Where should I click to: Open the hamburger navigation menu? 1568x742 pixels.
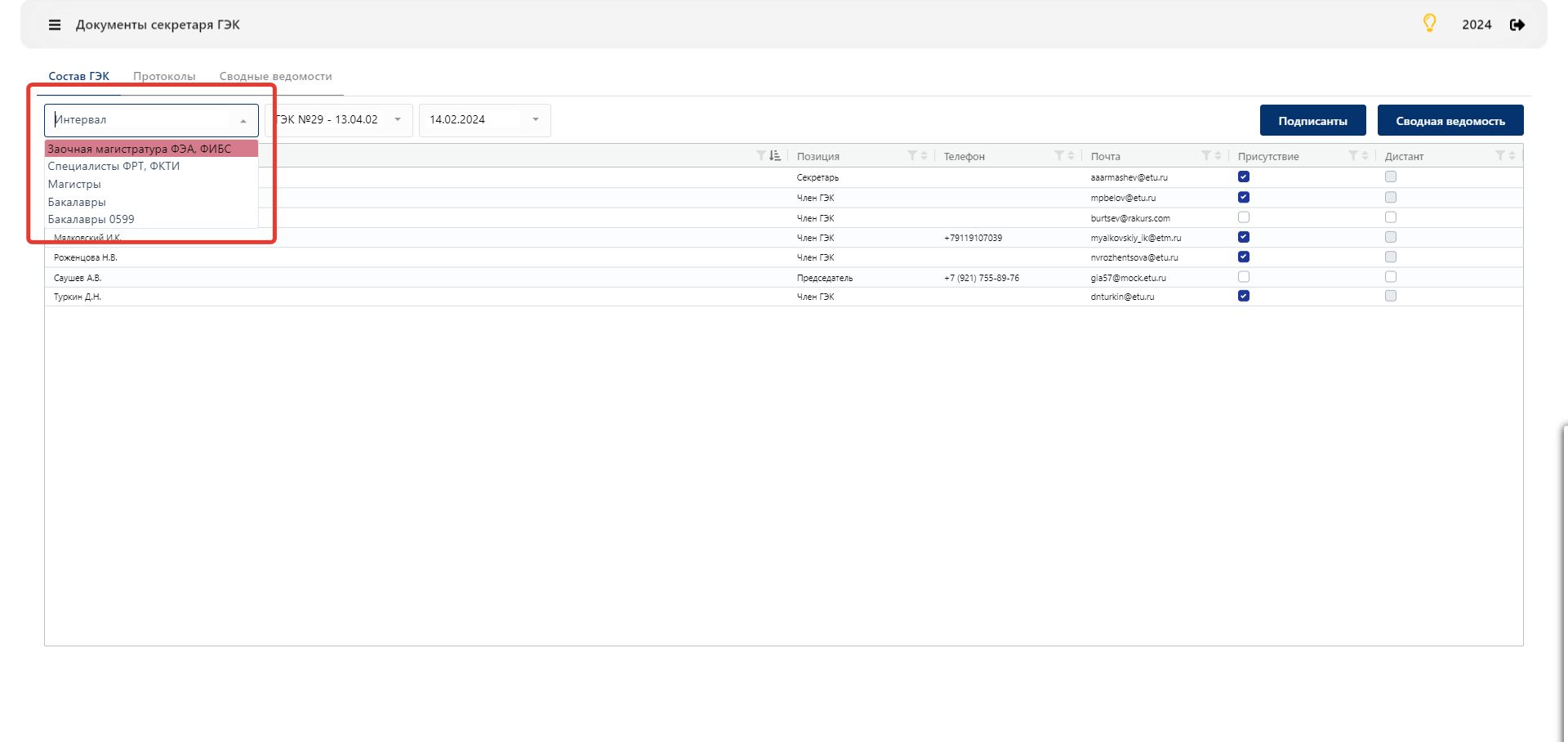(x=55, y=25)
